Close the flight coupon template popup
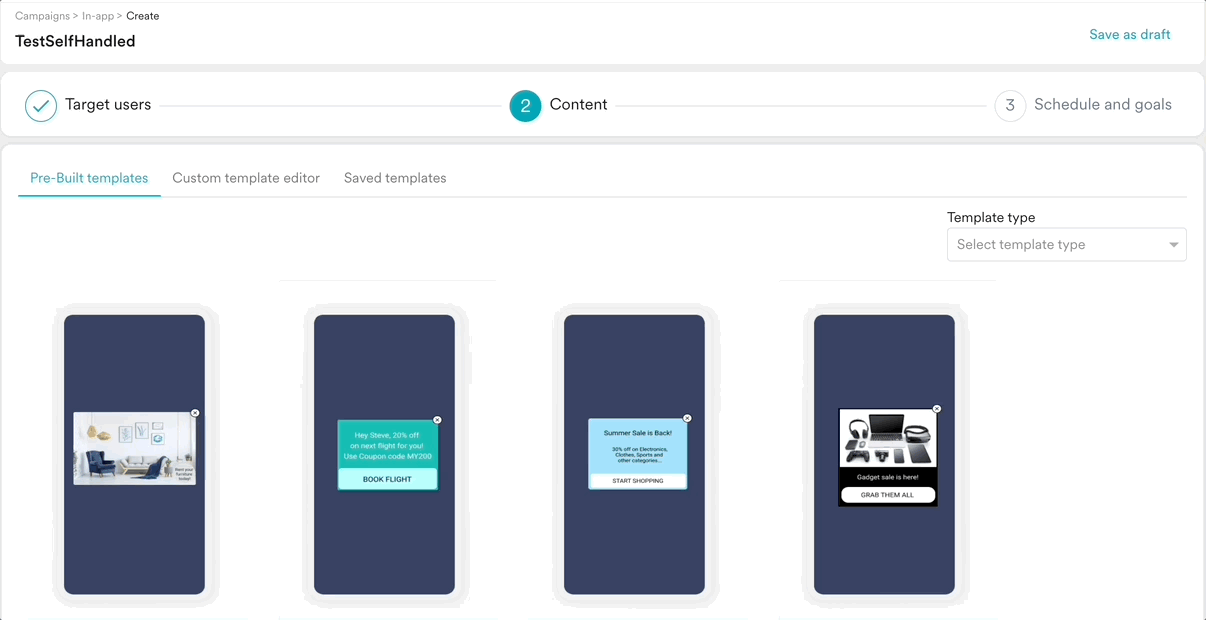This screenshot has height=620, width=1206. click(x=437, y=420)
